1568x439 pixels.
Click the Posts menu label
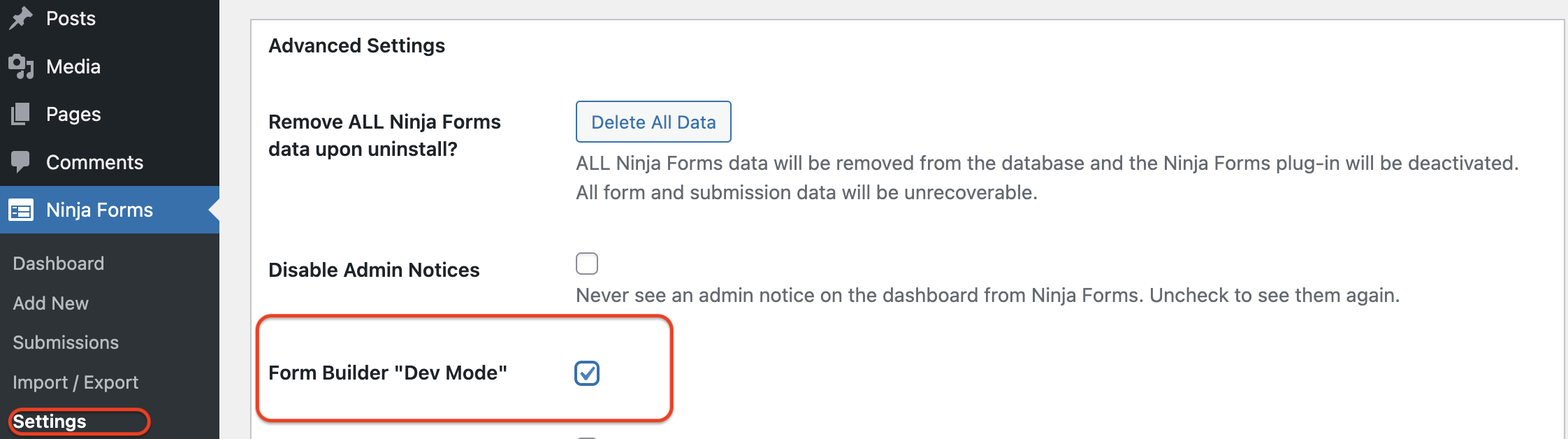coord(71,17)
